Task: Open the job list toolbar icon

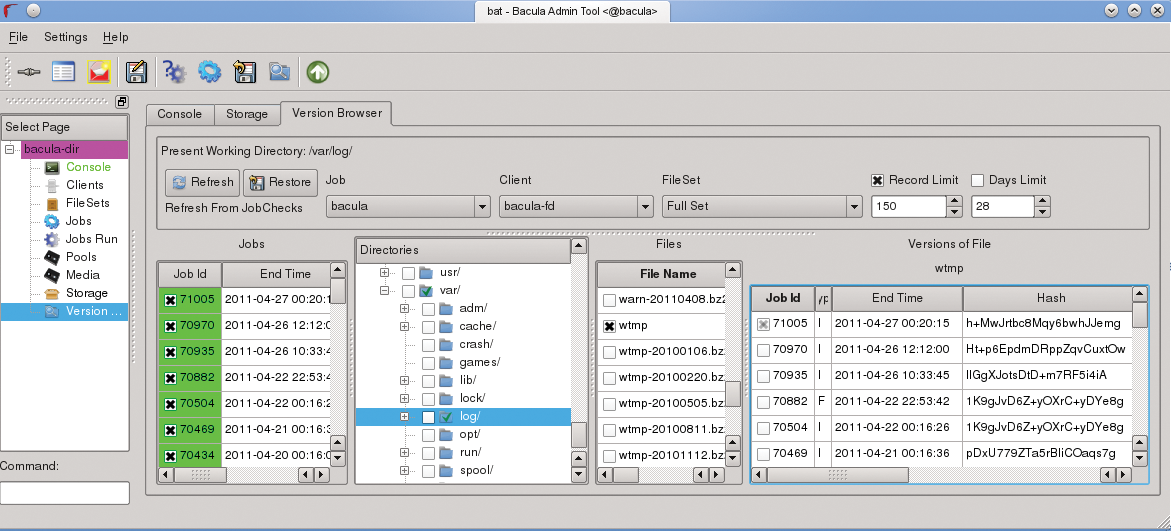Action: pyautogui.click(x=63, y=72)
